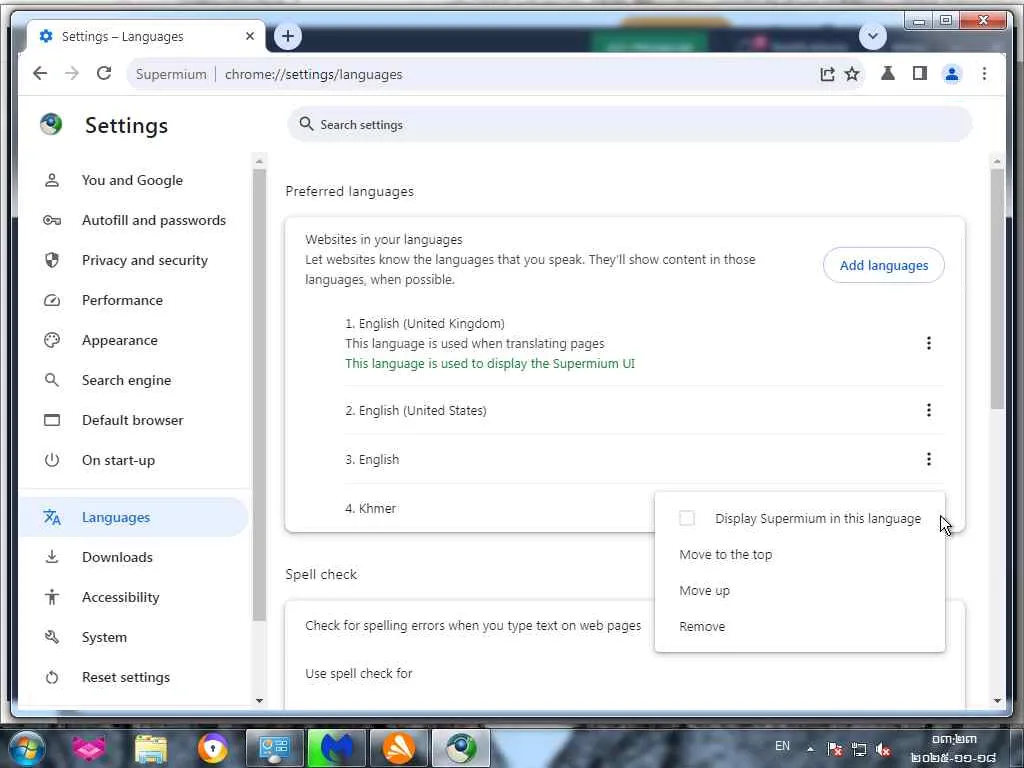Open a new tab with the plus button
The width and height of the screenshot is (1024, 768).
click(288, 36)
